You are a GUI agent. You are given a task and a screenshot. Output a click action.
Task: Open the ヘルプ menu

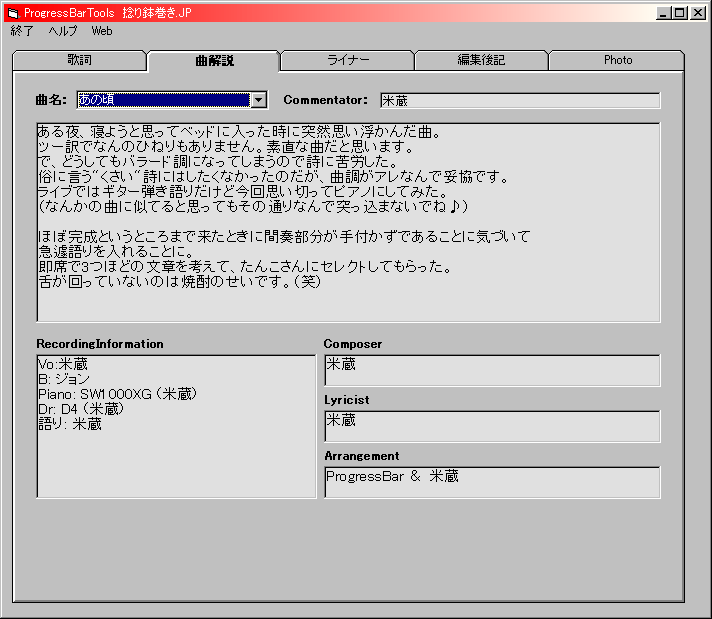63,31
